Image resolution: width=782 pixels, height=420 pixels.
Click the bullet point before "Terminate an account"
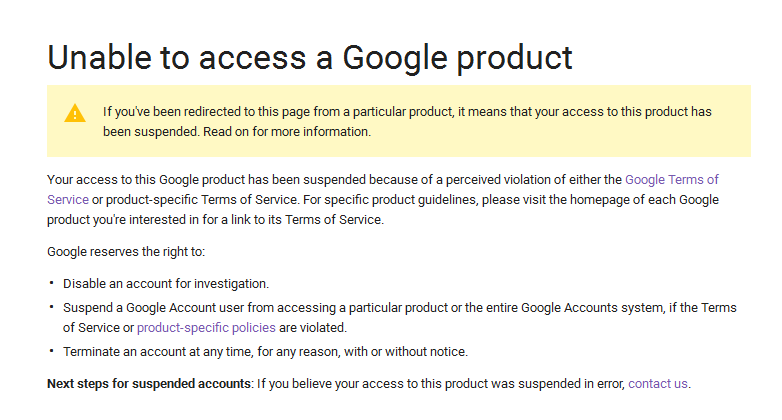[51, 351]
